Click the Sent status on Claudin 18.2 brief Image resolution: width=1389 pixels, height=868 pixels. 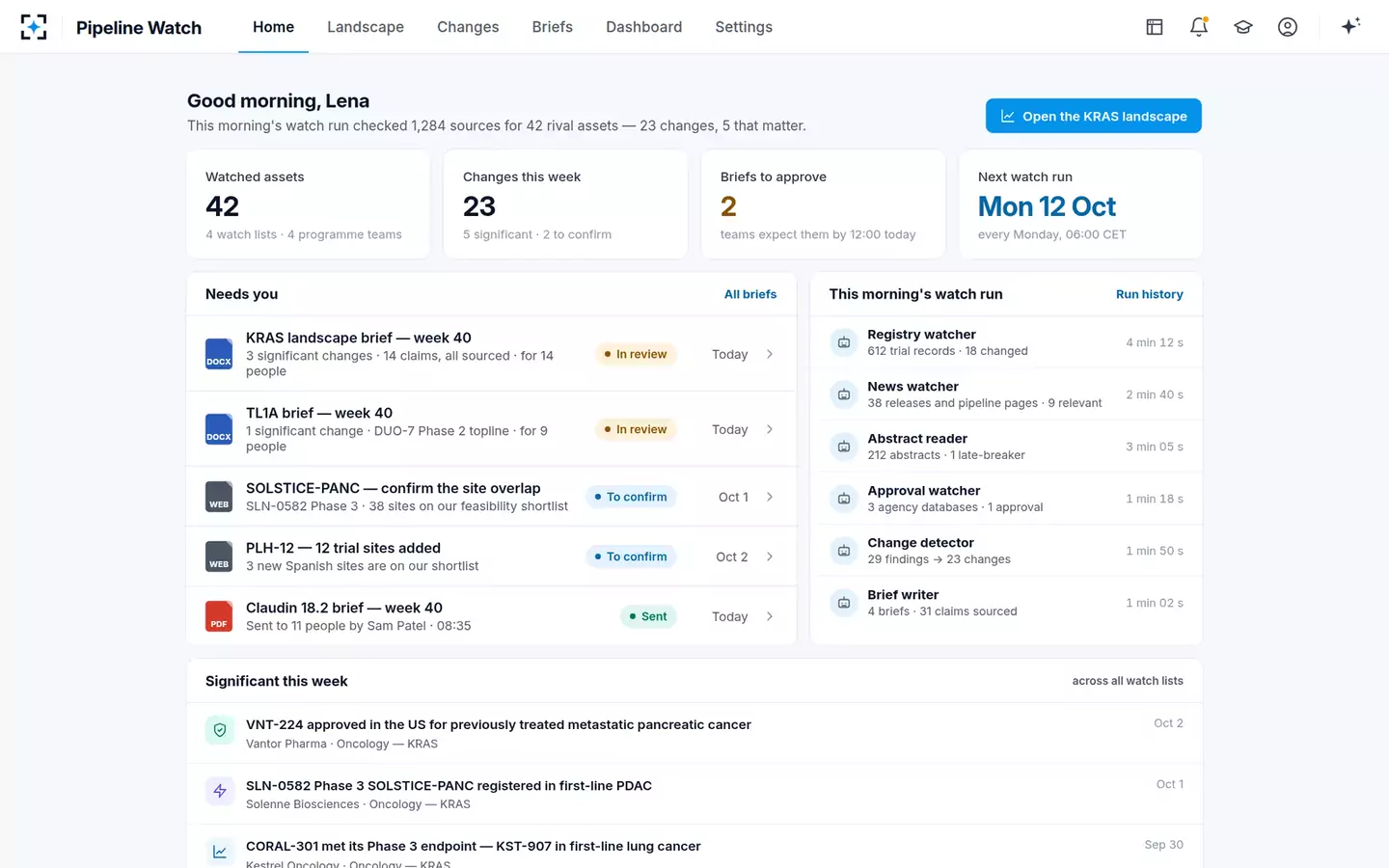pos(648,616)
